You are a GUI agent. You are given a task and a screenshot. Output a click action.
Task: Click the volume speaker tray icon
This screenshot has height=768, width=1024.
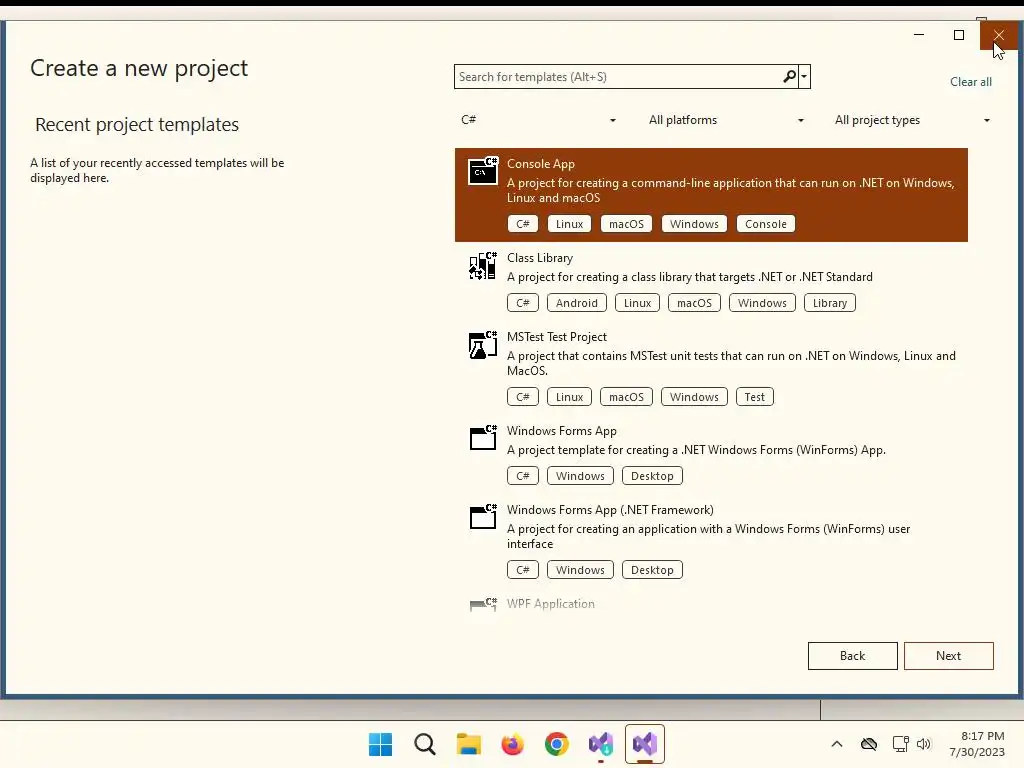pos(923,744)
